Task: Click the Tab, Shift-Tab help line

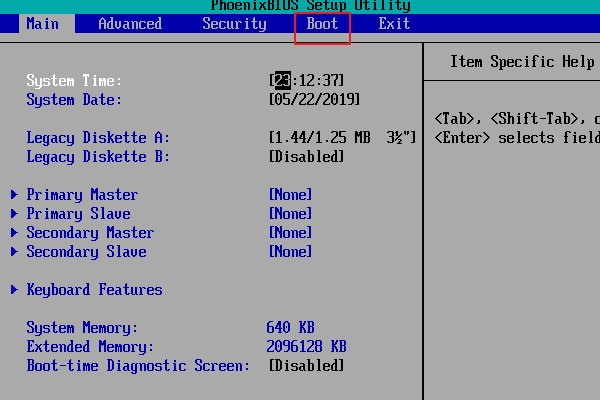Action: [x=517, y=119]
